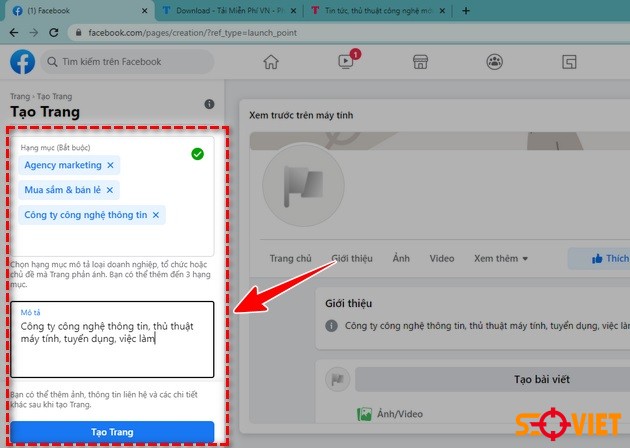The height and width of the screenshot is (448, 630).
Task: Click in the Tìm kiếm trên Facebook field
Action: tap(127, 62)
